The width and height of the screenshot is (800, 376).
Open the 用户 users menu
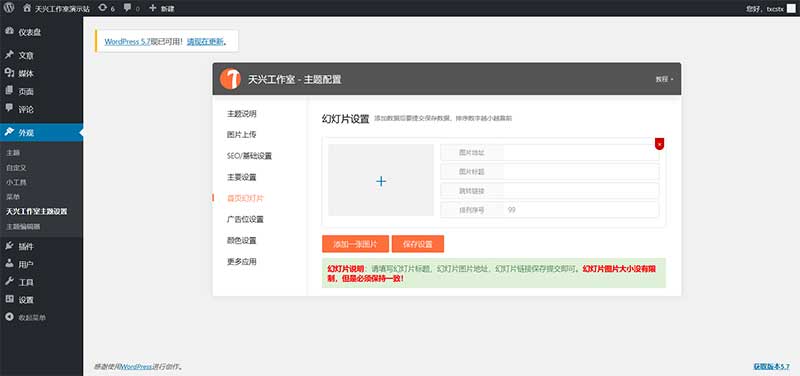[x=41, y=264]
